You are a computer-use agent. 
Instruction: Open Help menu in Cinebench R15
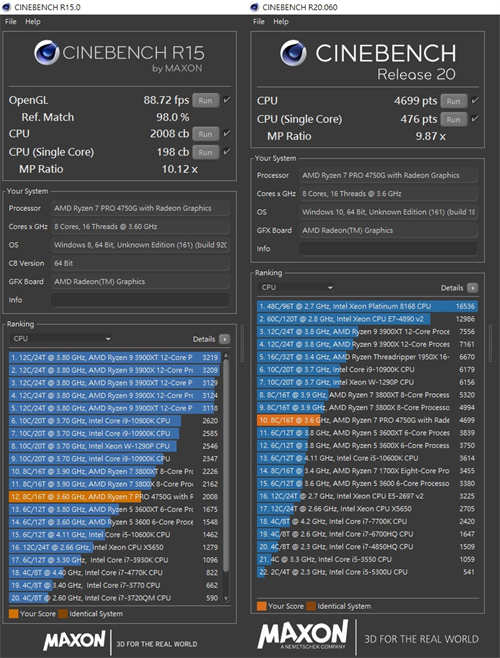click(33, 21)
